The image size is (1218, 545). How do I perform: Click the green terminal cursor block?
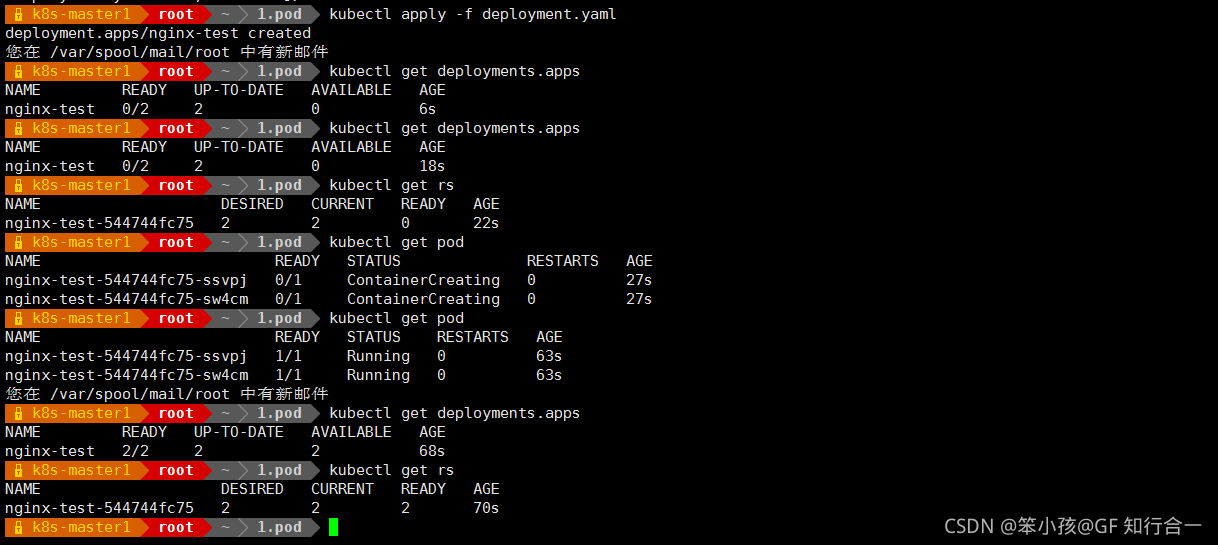(333, 527)
